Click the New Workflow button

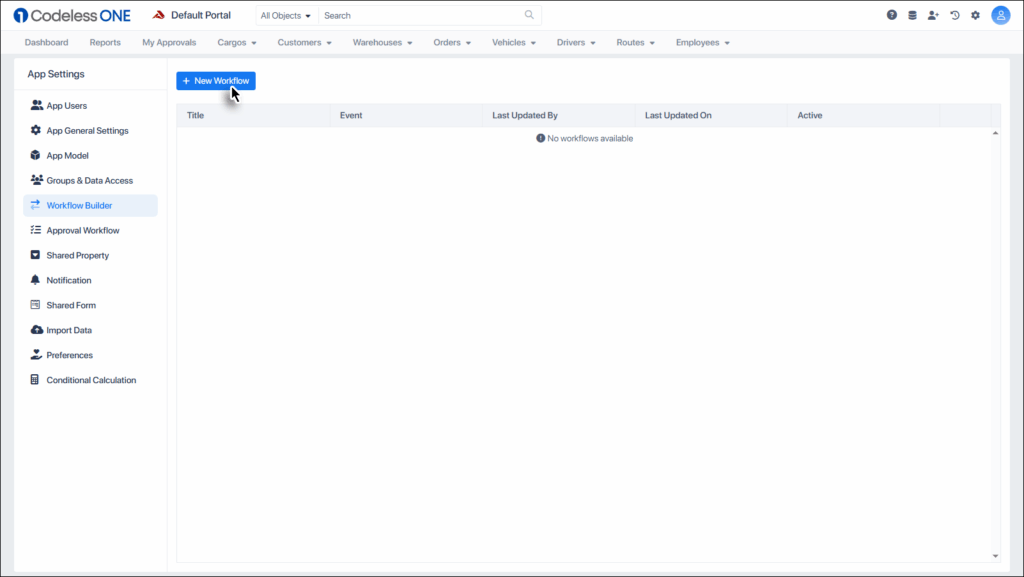click(x=215, y=80)
